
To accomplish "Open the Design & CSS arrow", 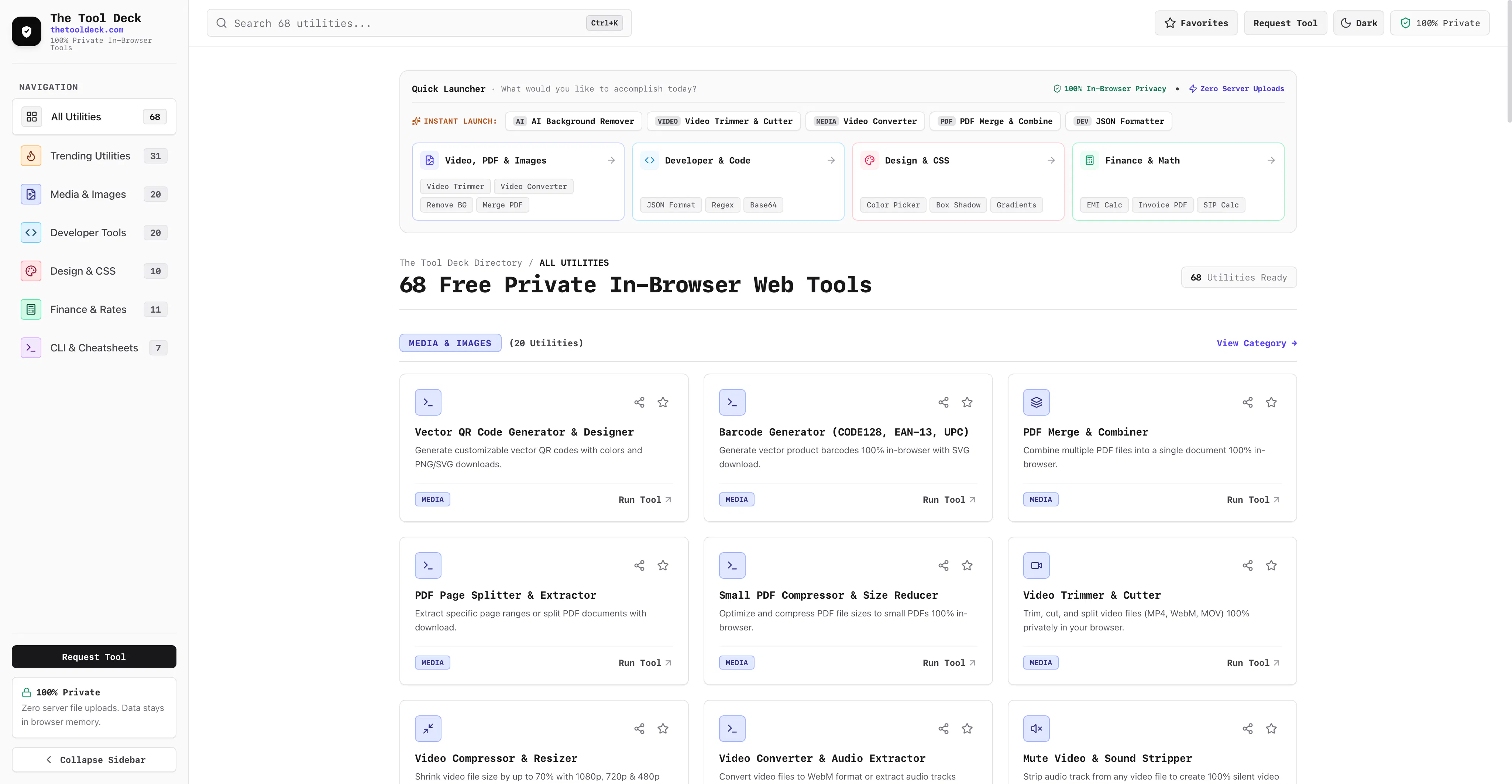I will pyautogui.click(x=1051, y=160).
